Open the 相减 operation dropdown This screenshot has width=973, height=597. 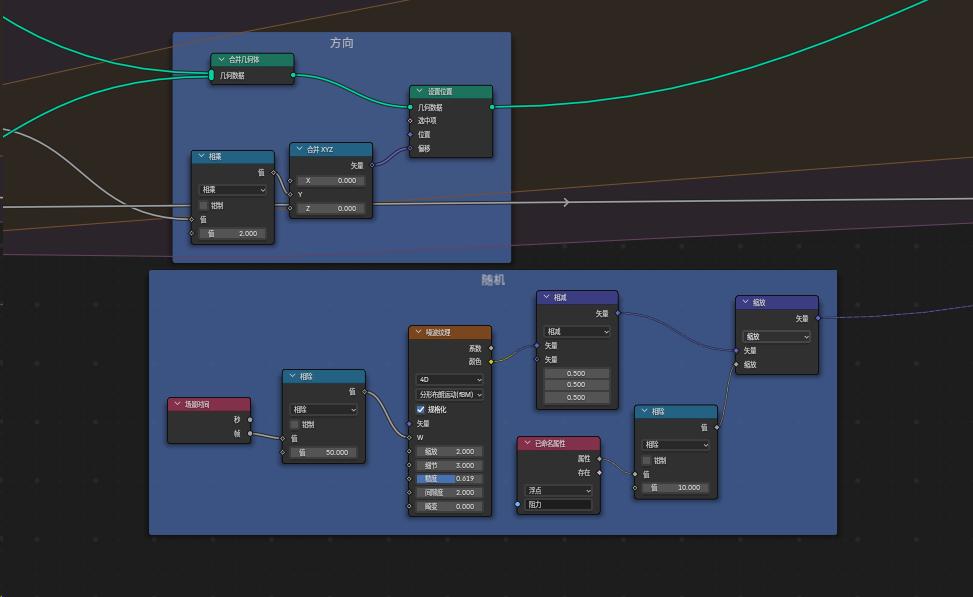577,332
